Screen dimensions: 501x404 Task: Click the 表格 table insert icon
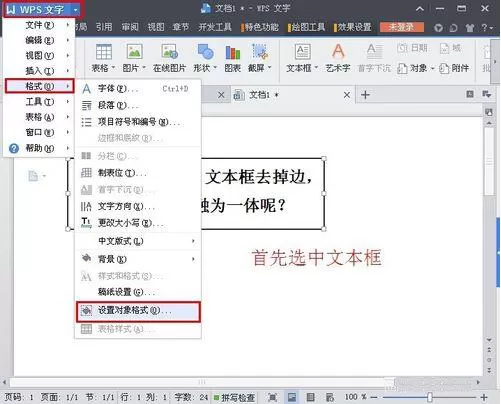click(104, 52)
